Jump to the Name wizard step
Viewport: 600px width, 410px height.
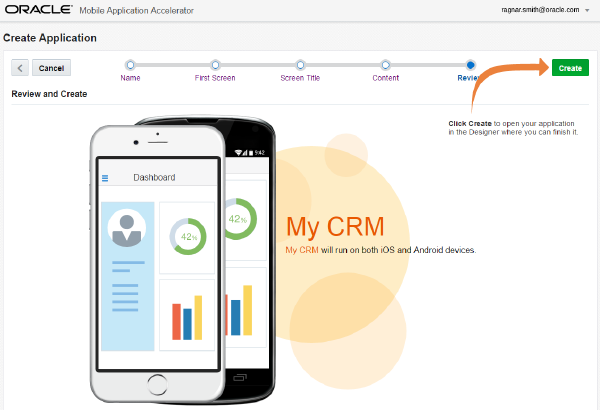click(x=130, y=78)
